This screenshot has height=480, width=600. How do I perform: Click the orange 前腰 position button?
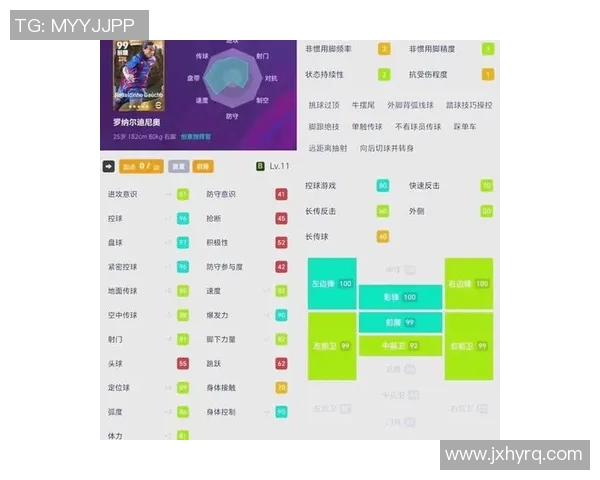point(203,167)
